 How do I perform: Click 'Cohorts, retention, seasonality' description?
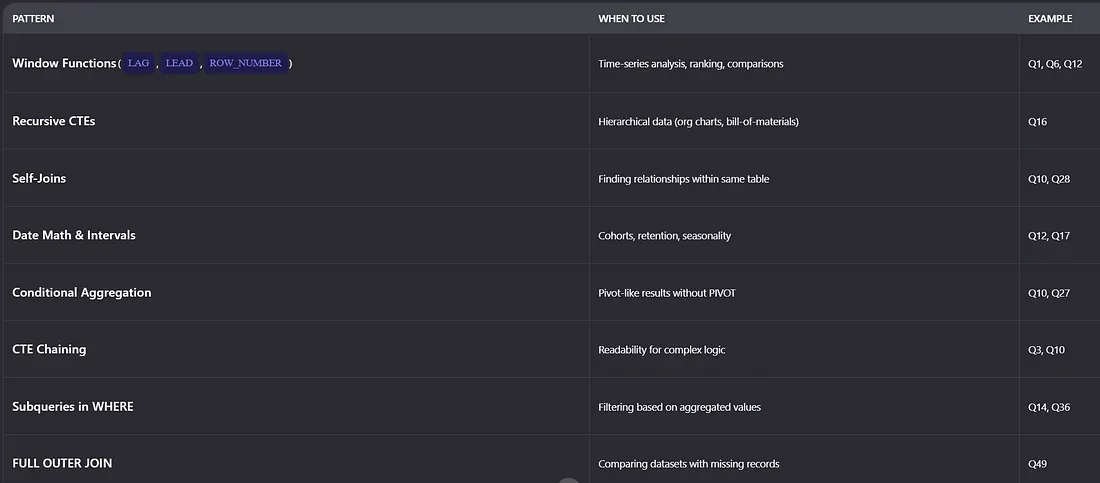(664, 236)
